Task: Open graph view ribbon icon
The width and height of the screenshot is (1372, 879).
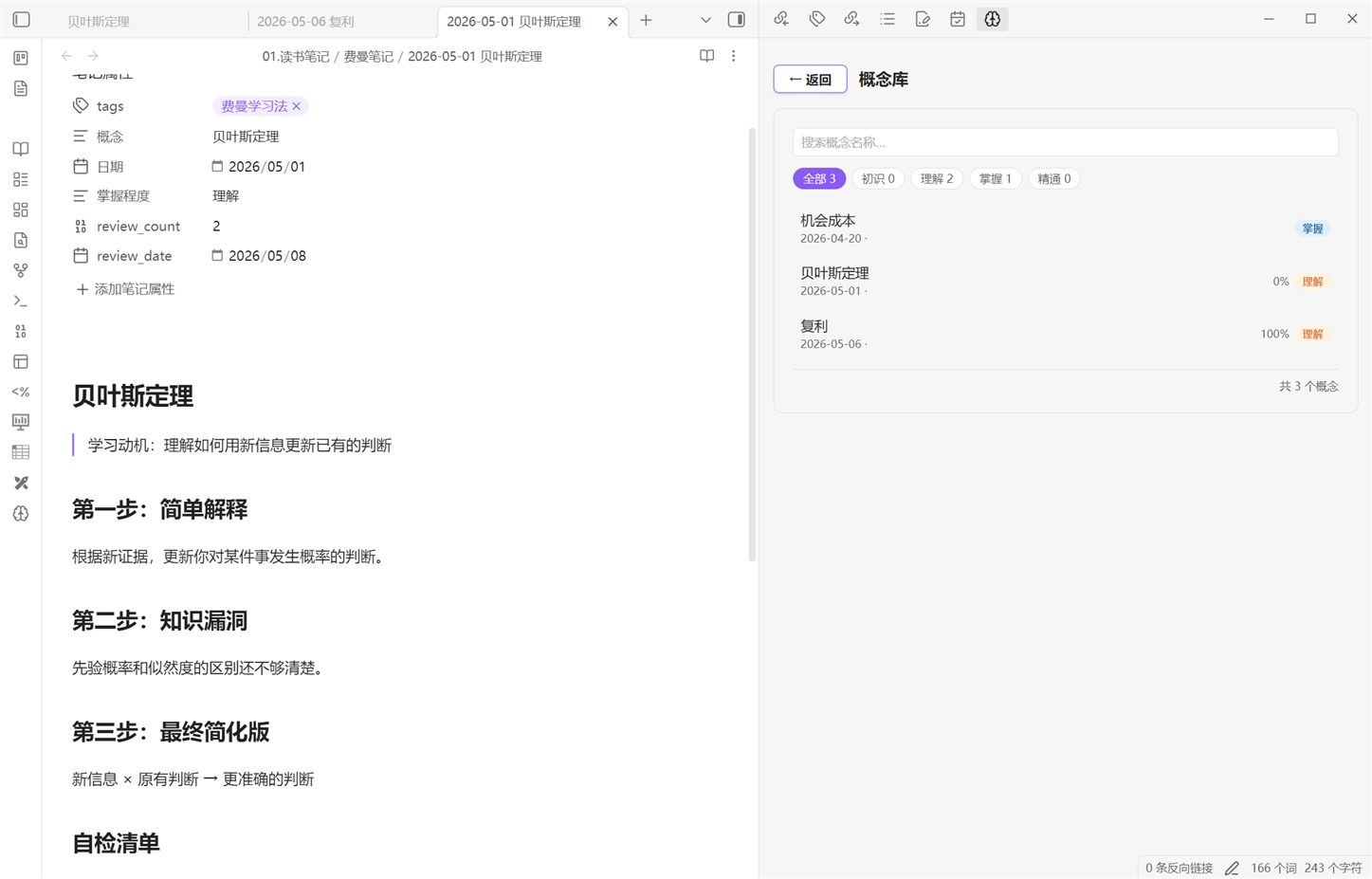Action: pyautogui.click(x=21, y=270)
